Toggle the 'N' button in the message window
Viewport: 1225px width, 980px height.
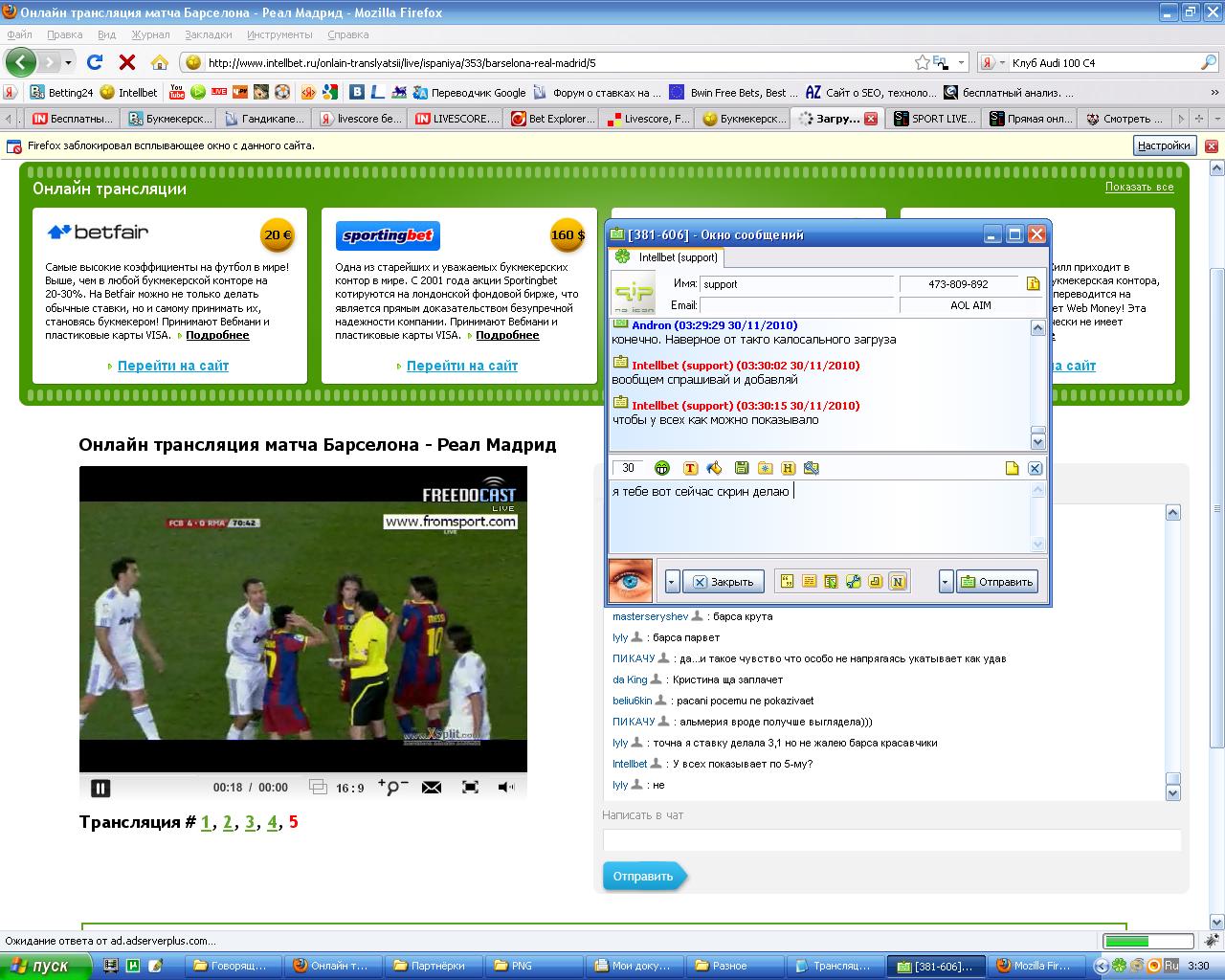897,581
